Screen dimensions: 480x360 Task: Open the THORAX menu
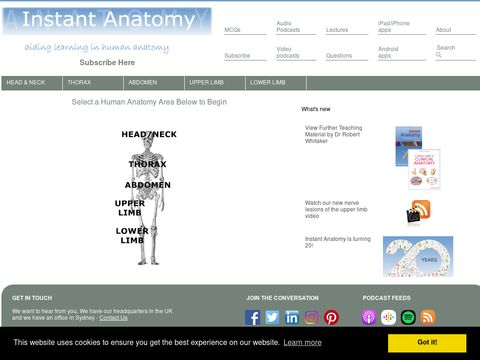point(93,83)
